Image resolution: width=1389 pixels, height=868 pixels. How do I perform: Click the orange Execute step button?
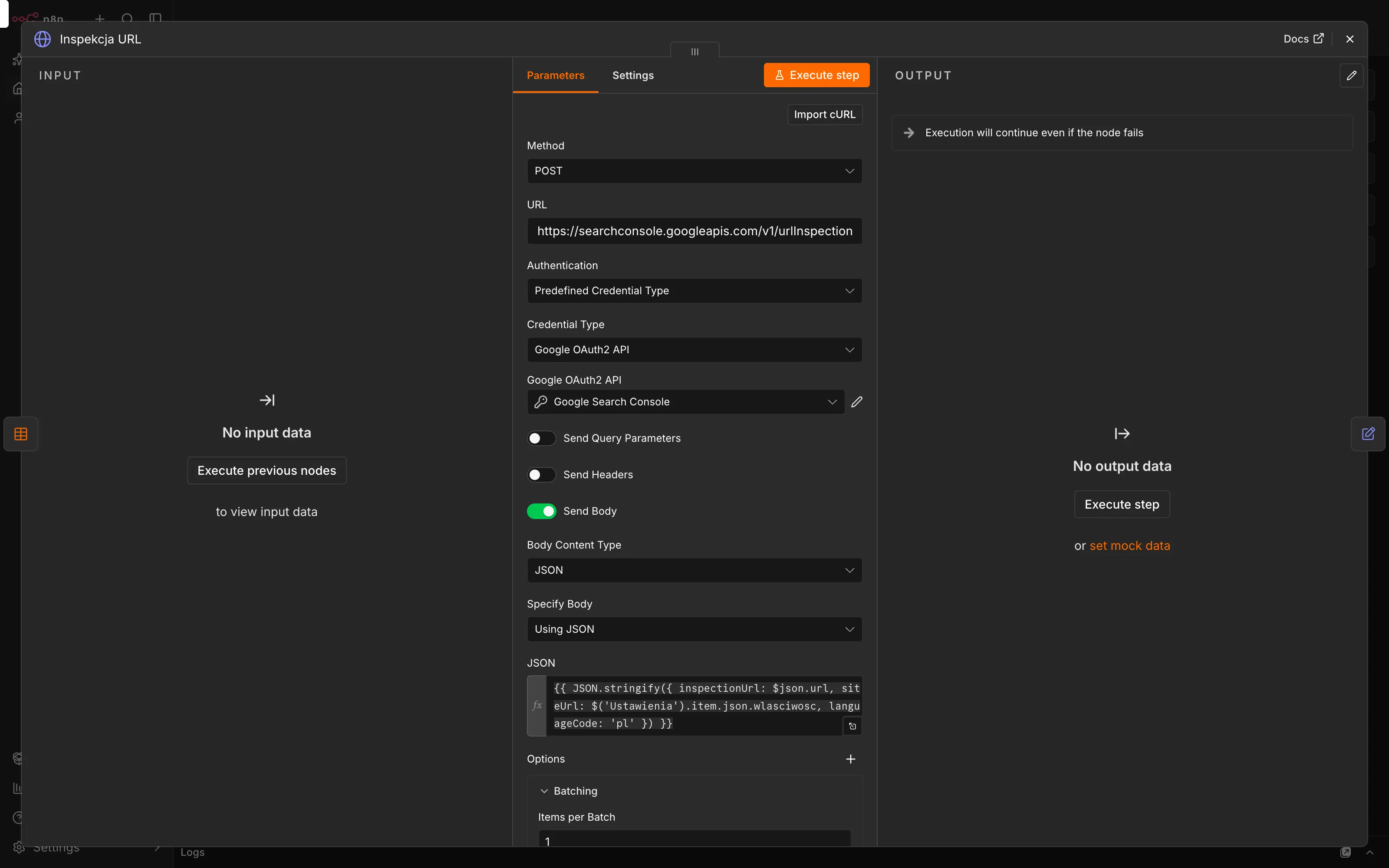click(816, 75)
